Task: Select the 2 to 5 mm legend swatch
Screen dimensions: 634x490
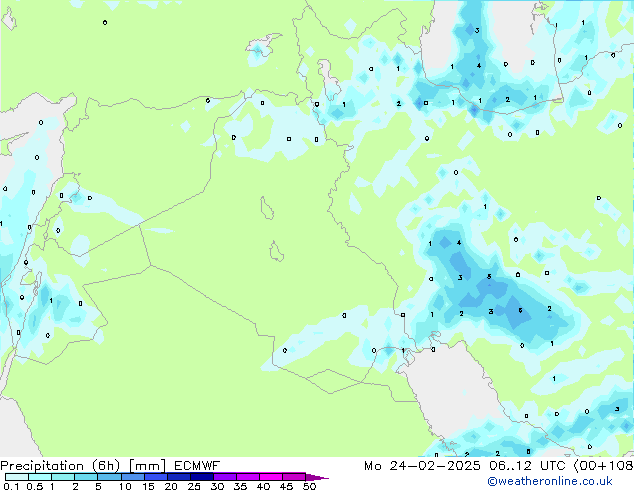Action: tap(86, 477)
